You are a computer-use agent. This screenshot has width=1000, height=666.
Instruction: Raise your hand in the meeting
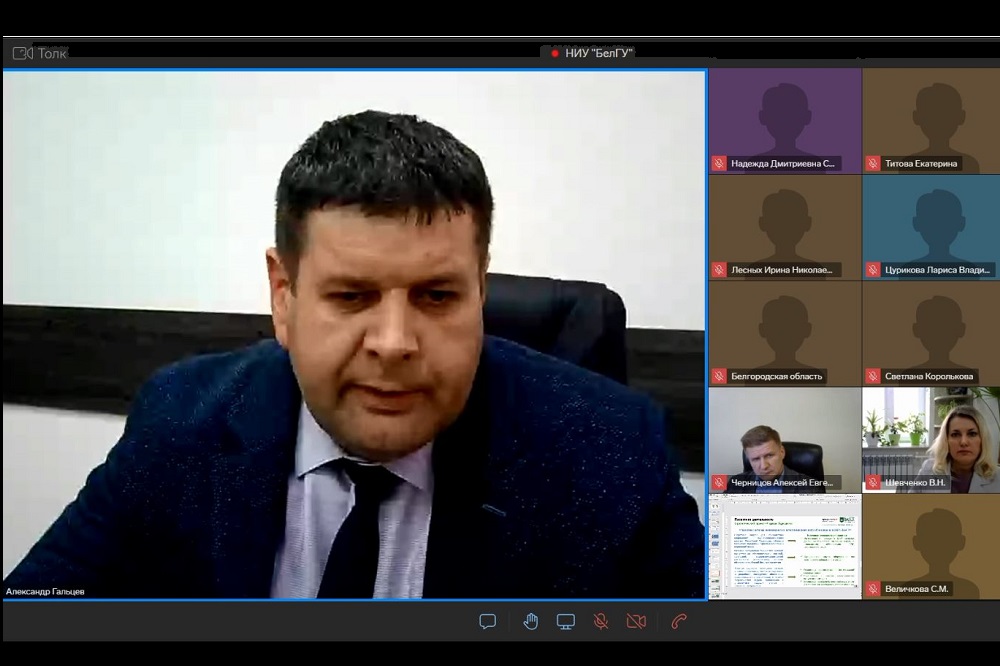pos(530,621)
